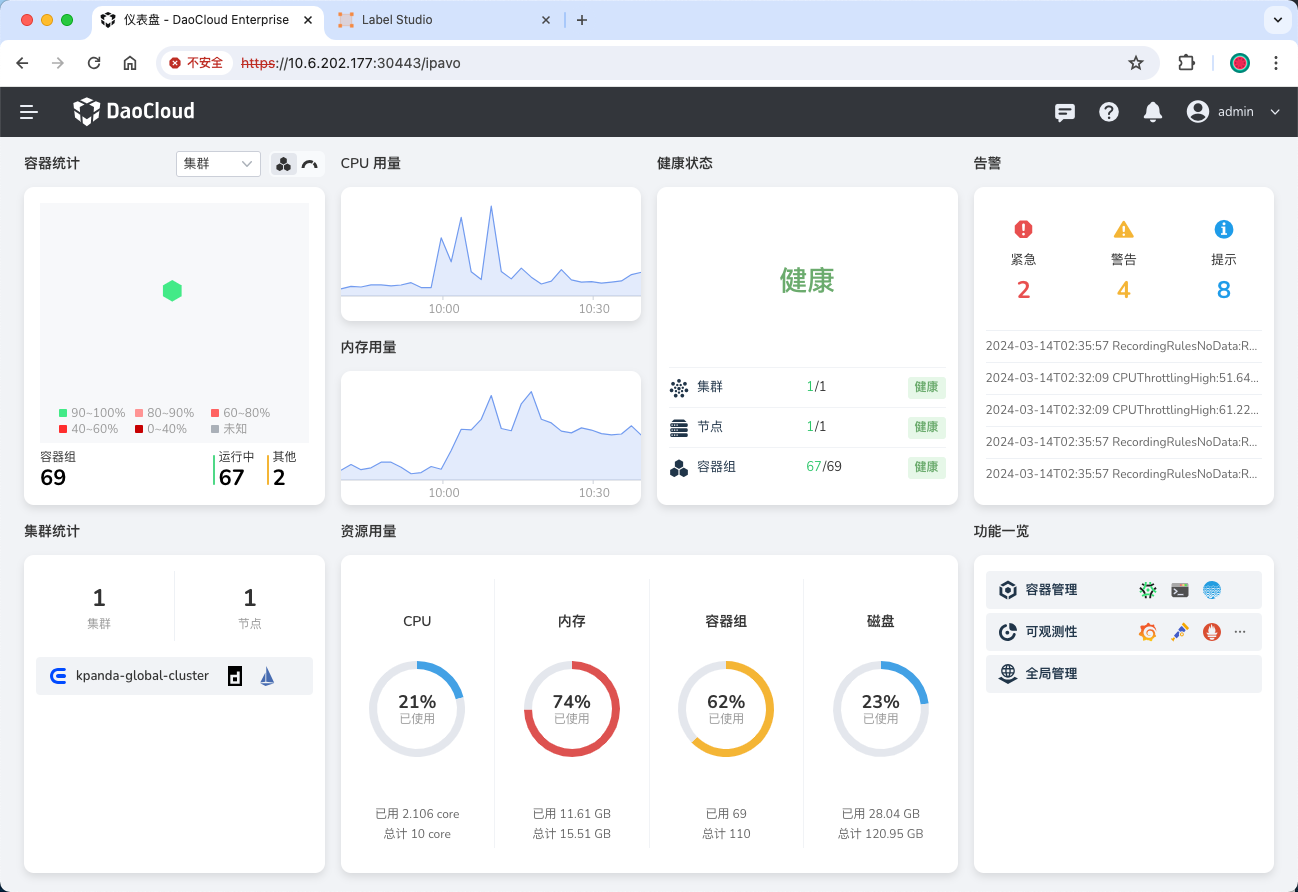Click the green hexagon in container stats

172,291
